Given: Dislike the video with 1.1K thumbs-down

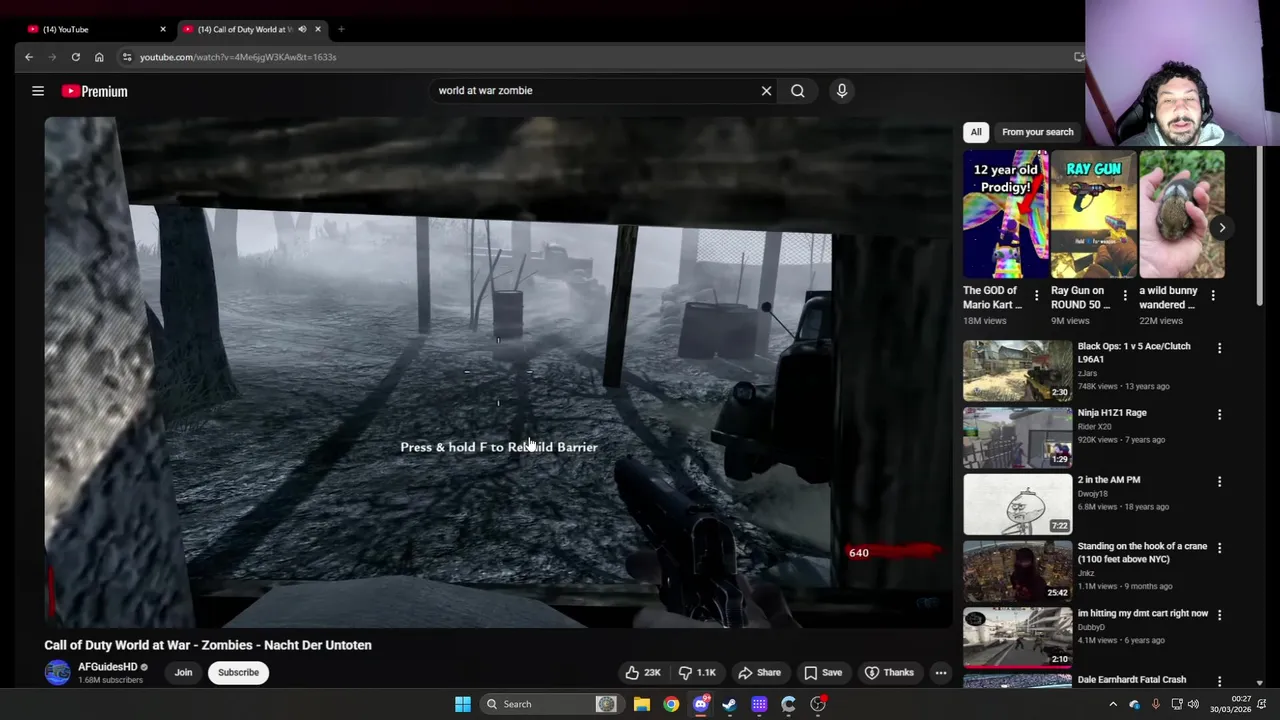Looking at the screenshot, I should point(697,673).
